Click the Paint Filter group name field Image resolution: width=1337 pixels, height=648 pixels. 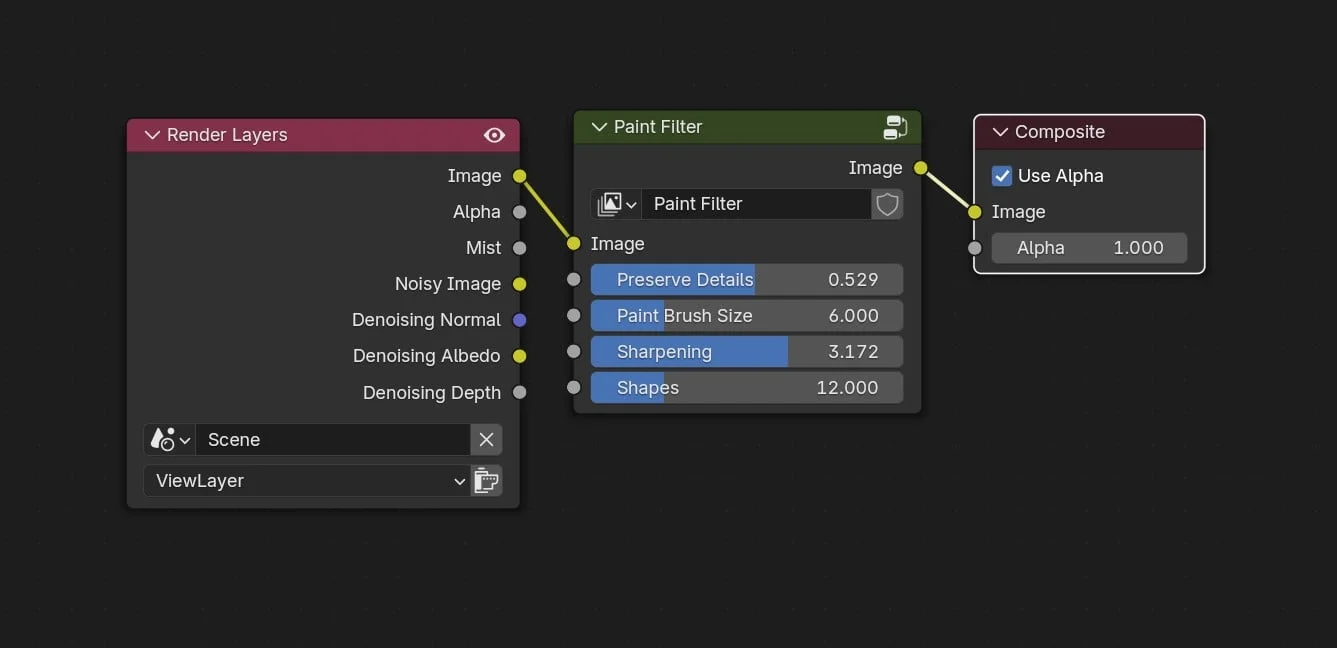point(755,204)
